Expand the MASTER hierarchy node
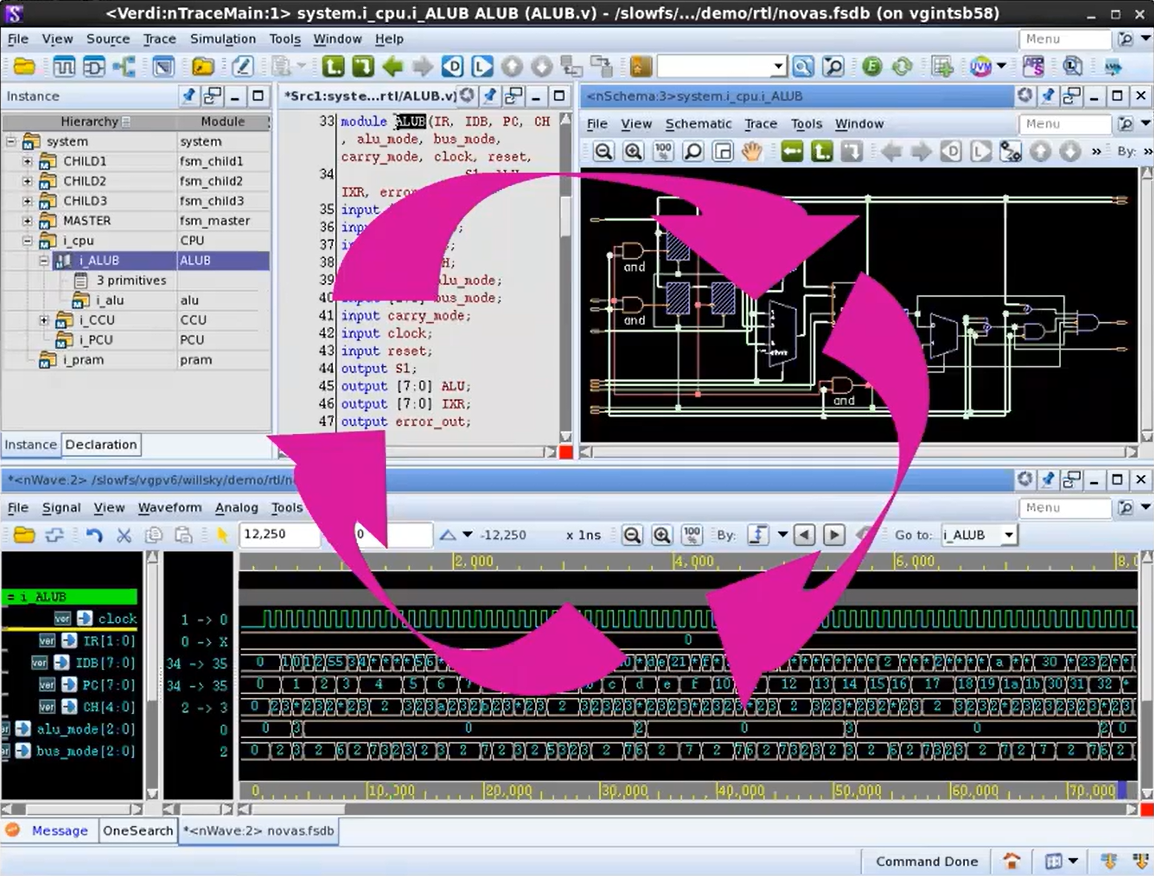The width and height of the screenshot is (1154, 876). click(x=27, y=220)
